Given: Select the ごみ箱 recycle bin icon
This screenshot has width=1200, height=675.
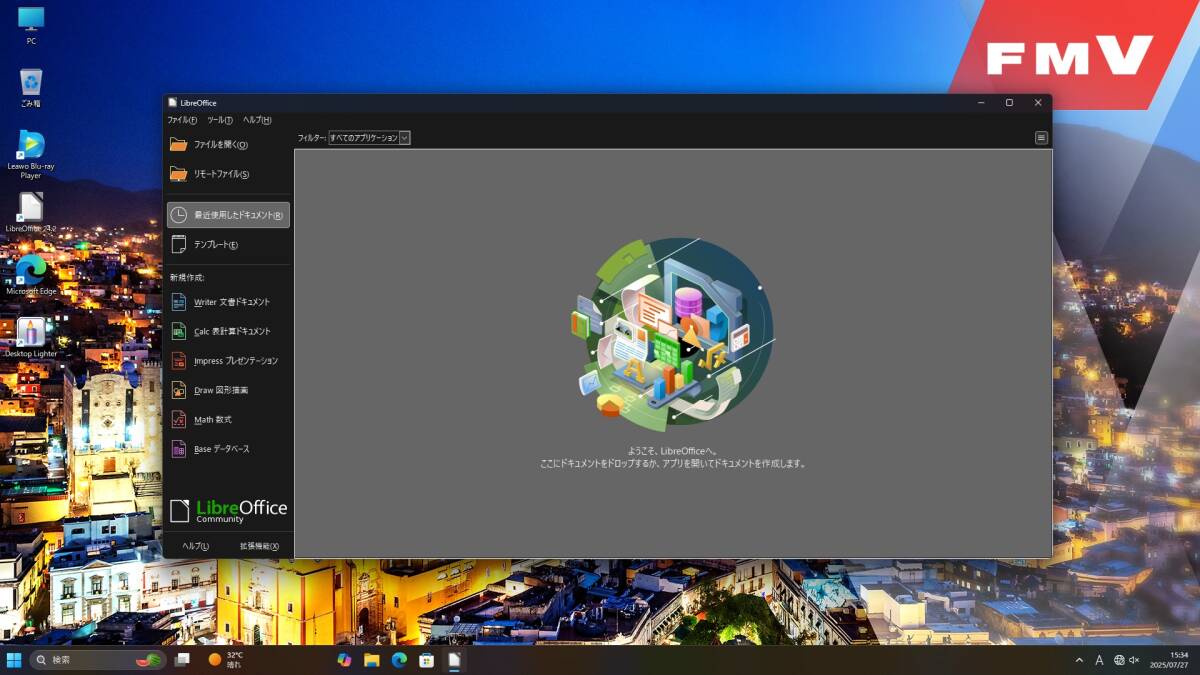Looking at the screenshot, I should point(31,88).
